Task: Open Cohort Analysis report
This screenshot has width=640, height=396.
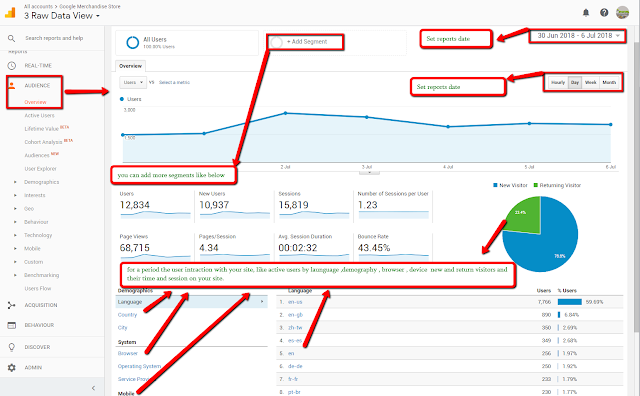Action: (x=43, y=142)
